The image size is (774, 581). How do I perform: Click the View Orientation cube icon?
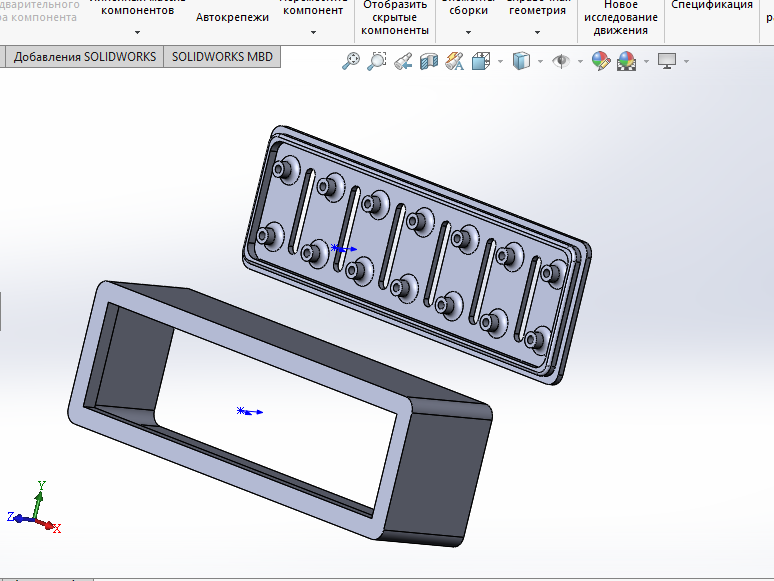tap(480, 62)
